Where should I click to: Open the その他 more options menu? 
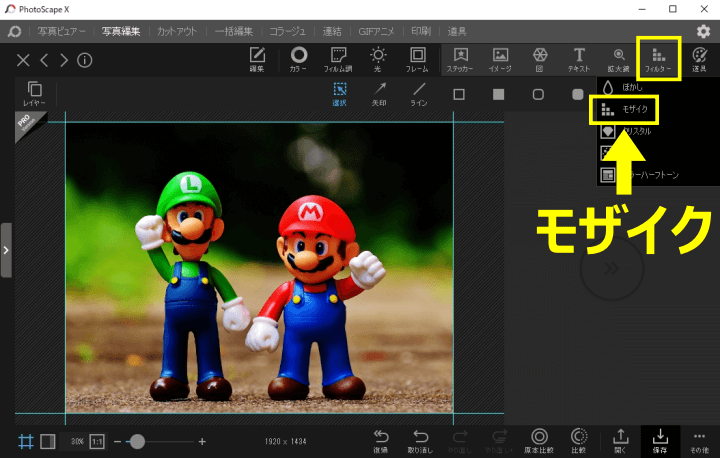(x=699, y=441)
